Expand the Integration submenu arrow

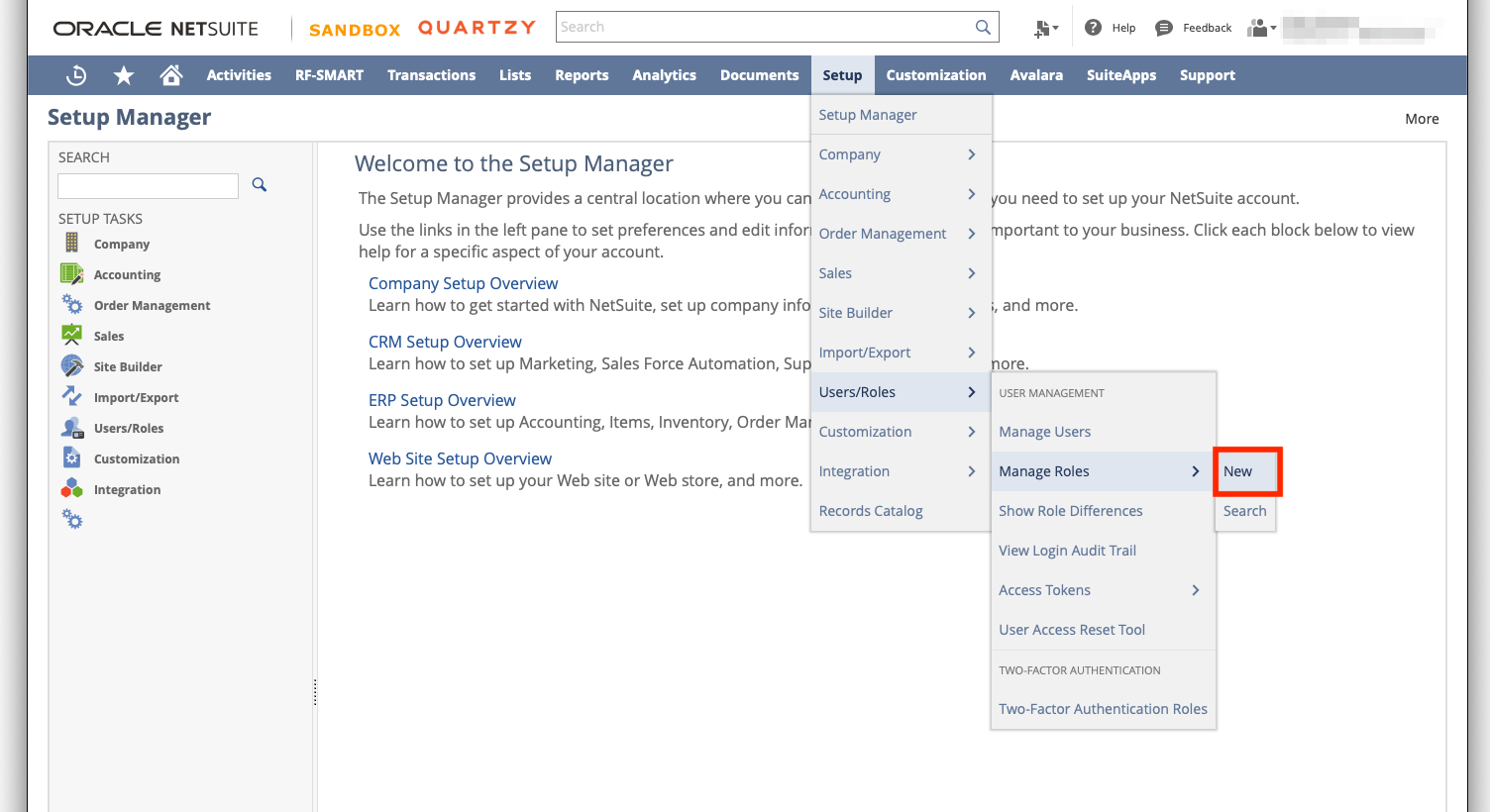point(972,471)
